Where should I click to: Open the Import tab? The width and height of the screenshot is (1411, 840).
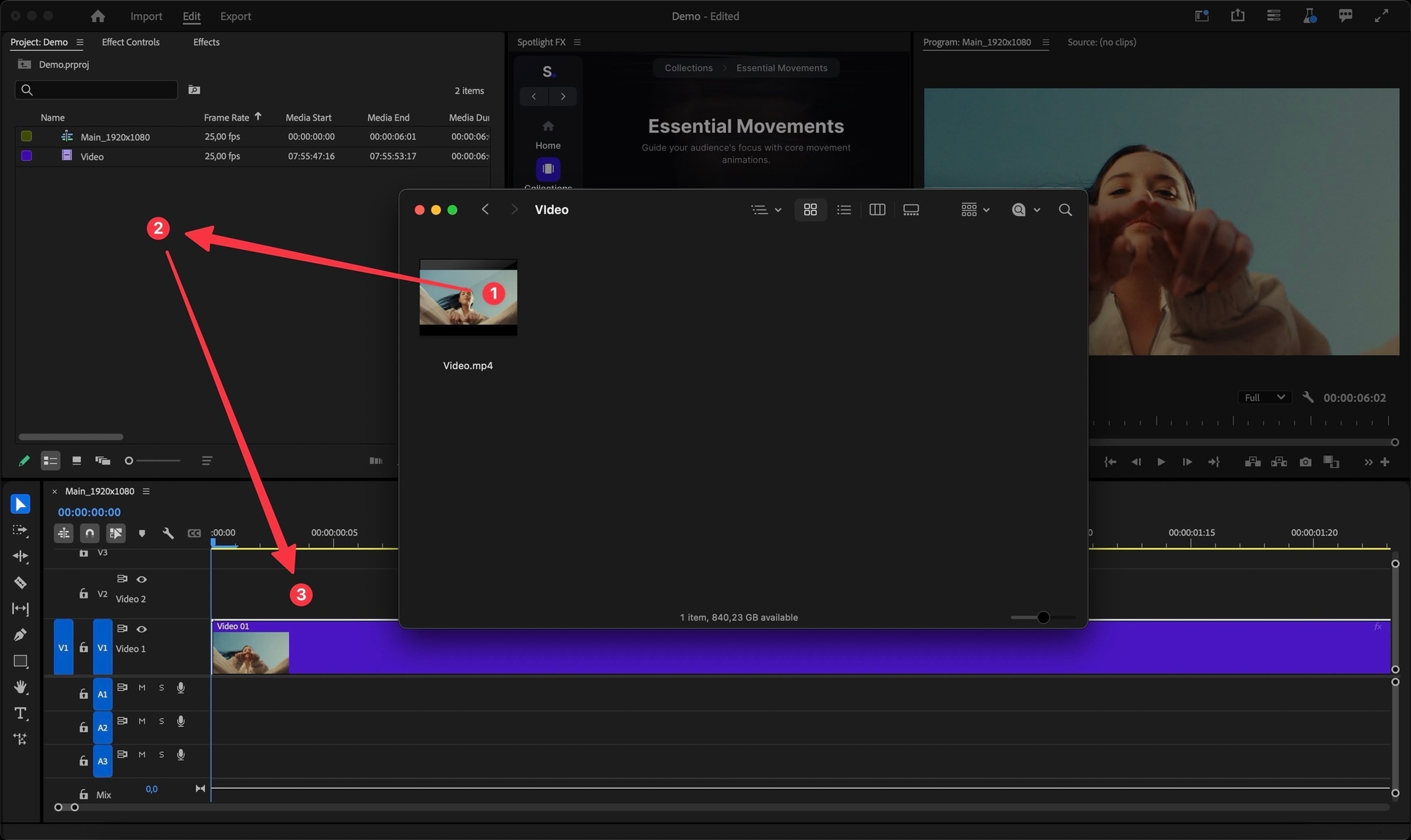(x=146, y=16)
